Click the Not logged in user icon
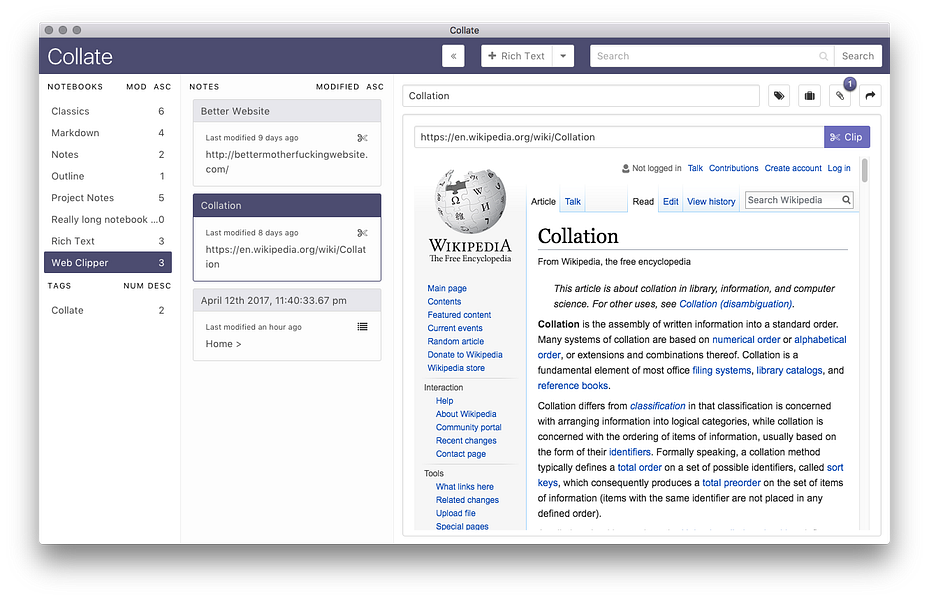929x600 pixels. coord(626,168)
